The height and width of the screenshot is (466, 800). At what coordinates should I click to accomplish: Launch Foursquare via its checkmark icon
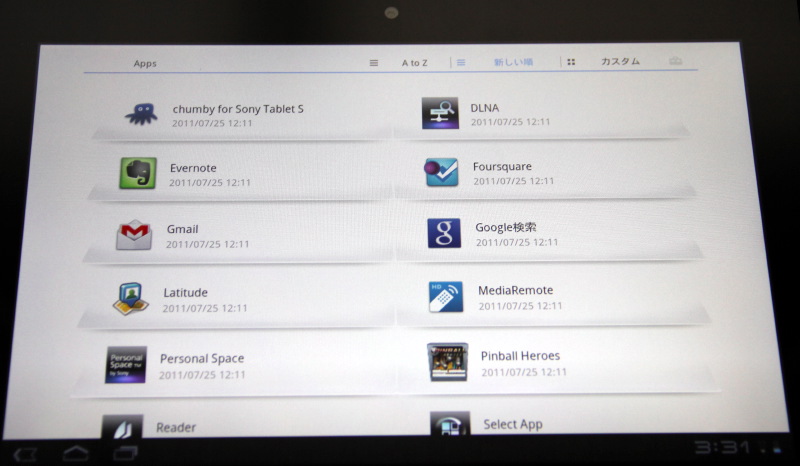(441, 172)
